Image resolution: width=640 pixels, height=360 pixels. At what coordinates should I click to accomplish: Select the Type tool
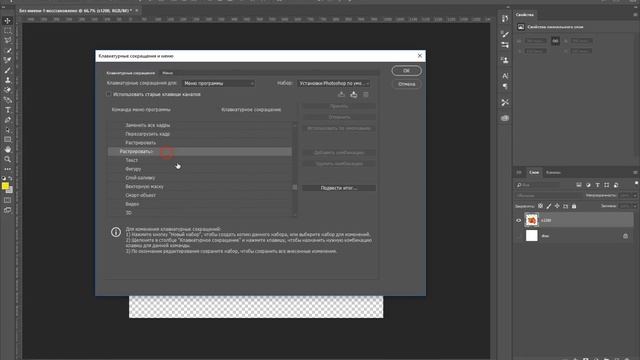tap(7, 110)
